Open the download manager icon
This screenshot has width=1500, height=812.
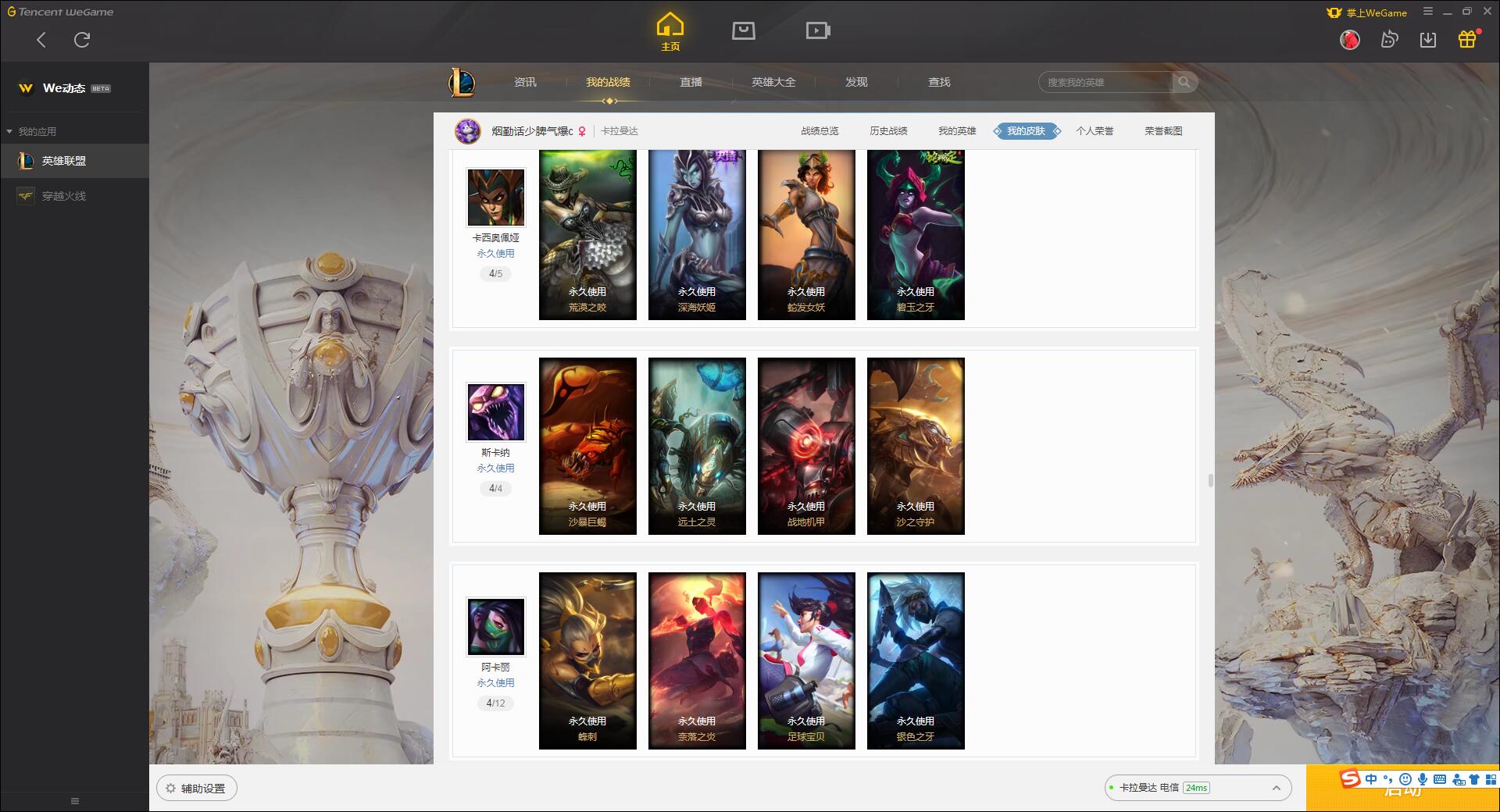pyautogui.click(x=1428, y=39)
